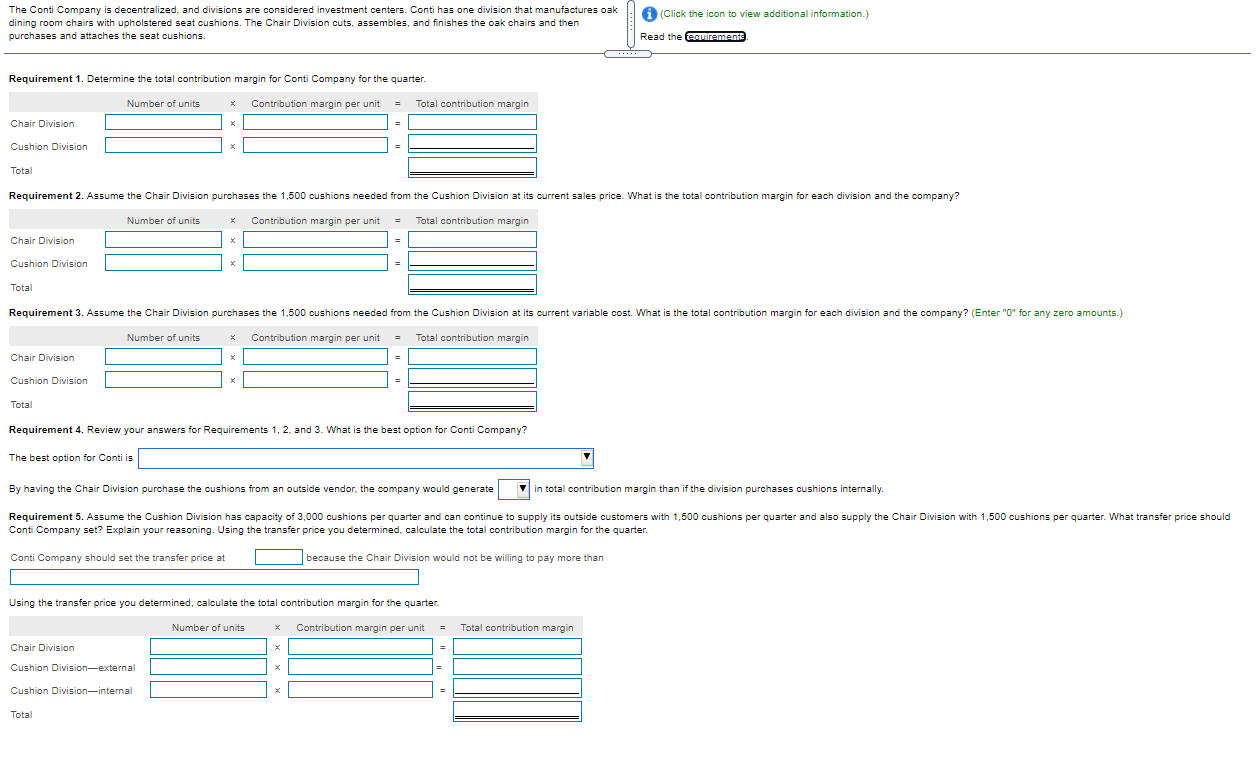Open the small dropdown before 'in total contribution margin'

514,489
